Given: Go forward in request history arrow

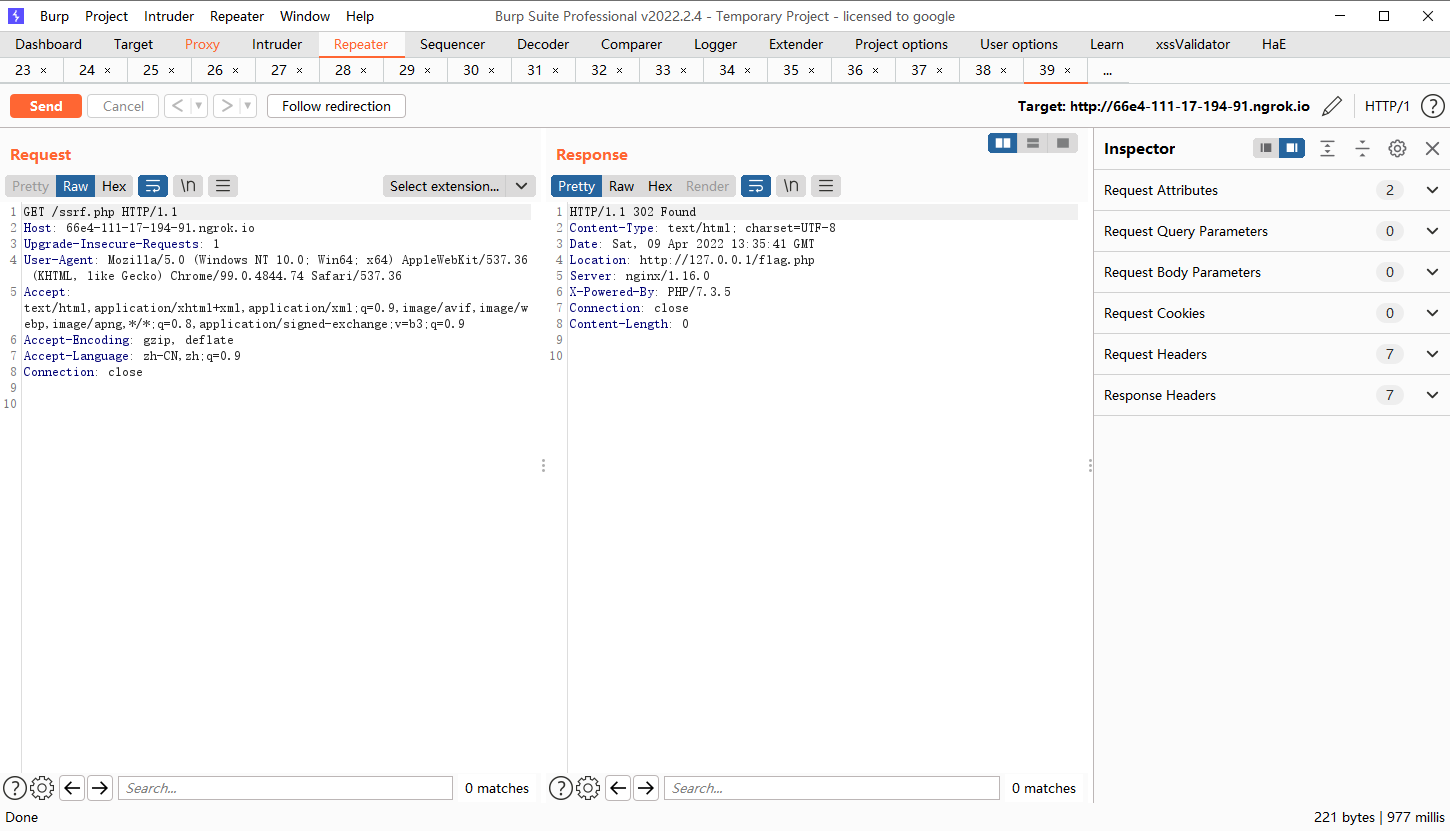Looking at the screenshot, I should (x=226, y=106).
